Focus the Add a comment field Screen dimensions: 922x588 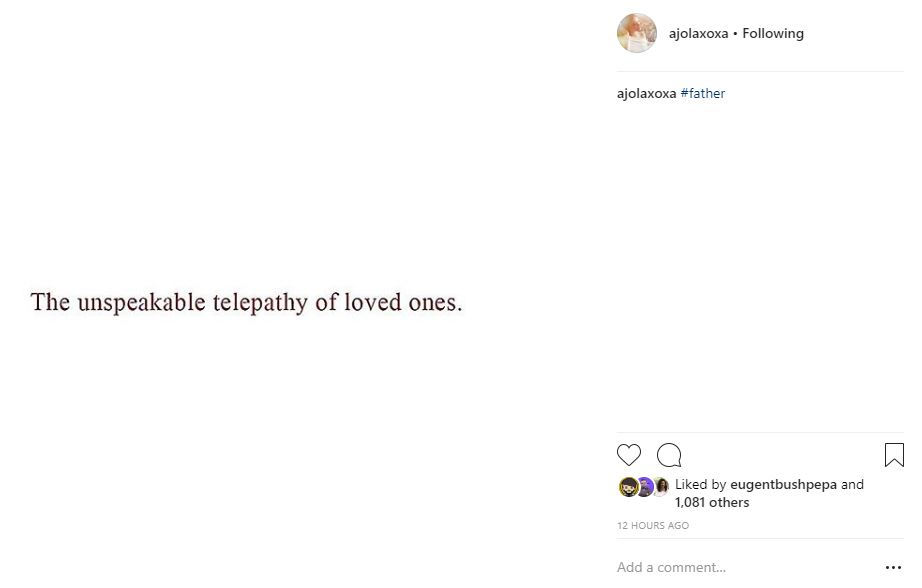coord(747,567)
